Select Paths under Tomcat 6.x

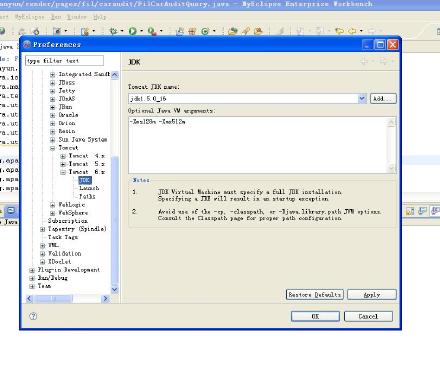pyautogui.click(x=87, y=197)
